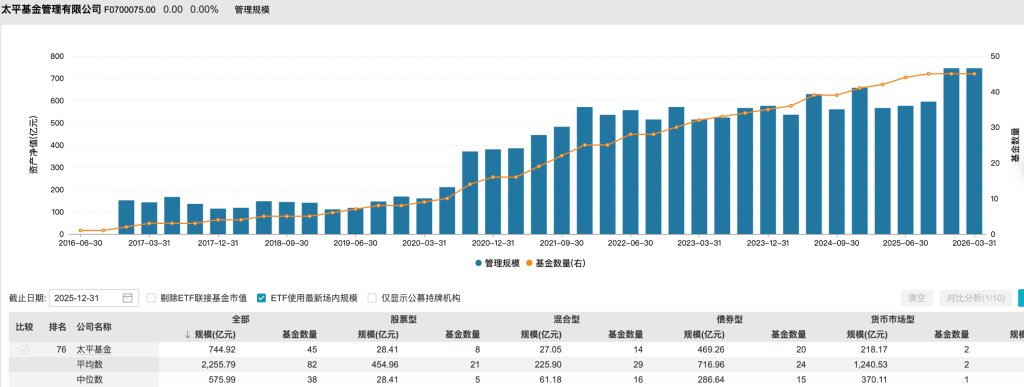Click the 管理规模 legend label
This screenshot has width=1024, height=387.
[502, 264]
